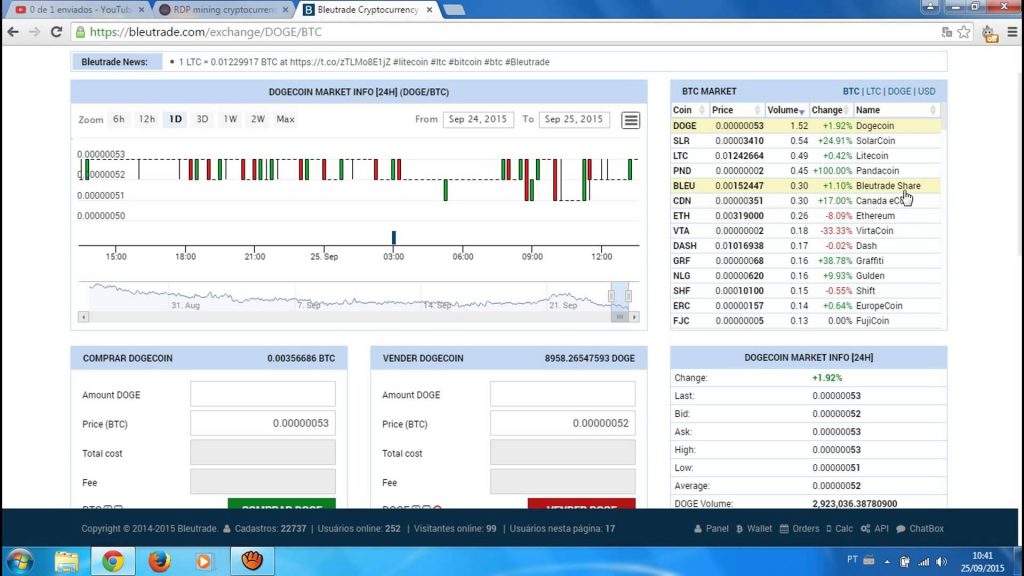The width and height of the screenshot is (1024, 576).
Task: Set chart zoom to 1W
Action: [x=230, y=119]
